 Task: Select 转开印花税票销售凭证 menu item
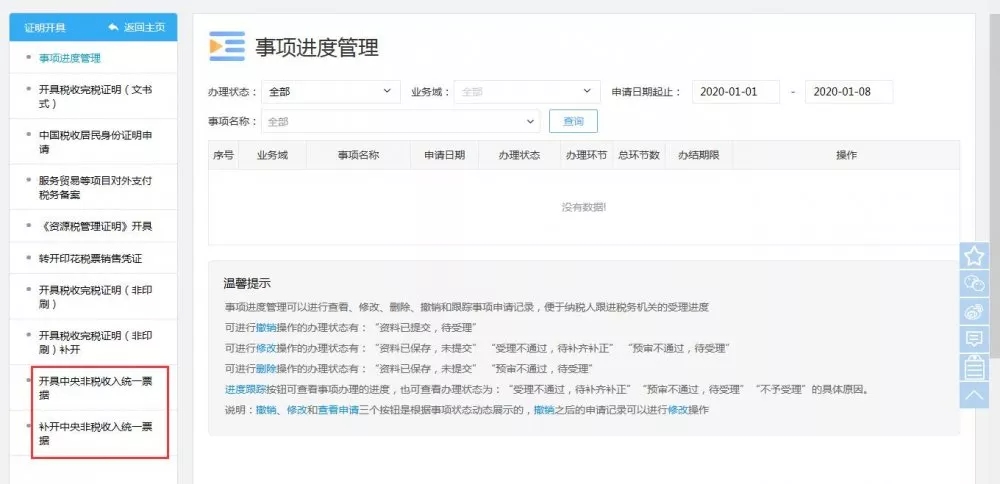(x=90, y=258)
